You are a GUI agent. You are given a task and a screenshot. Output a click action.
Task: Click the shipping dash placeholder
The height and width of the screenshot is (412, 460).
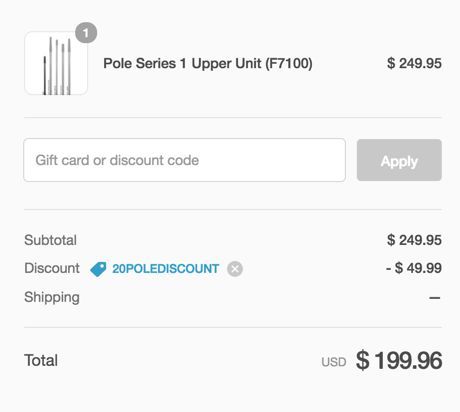435,297
